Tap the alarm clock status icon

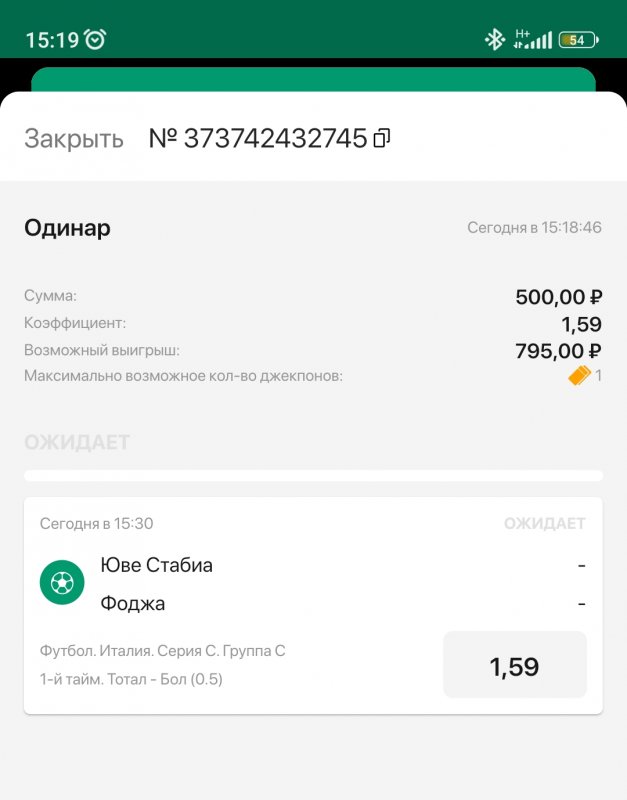[95, 40]
